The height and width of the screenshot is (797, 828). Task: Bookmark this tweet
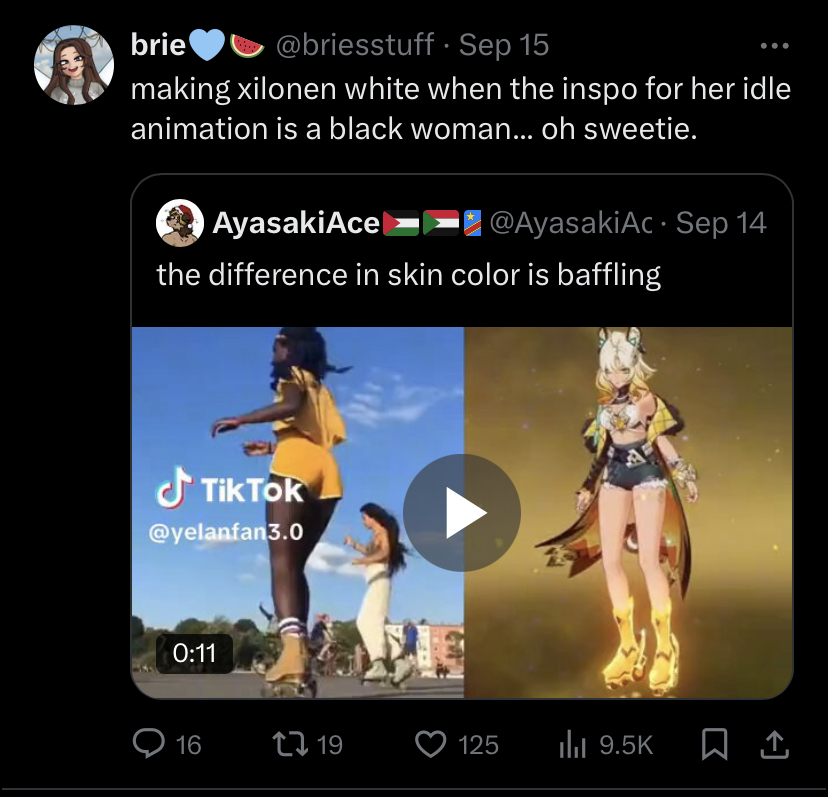[715, 743]
